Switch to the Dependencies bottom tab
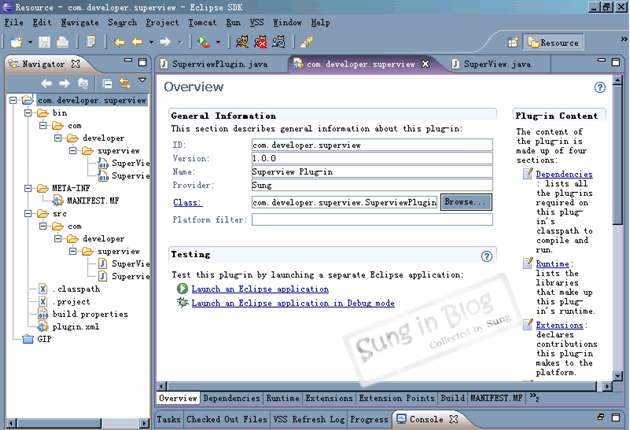Screen dimensions: 630x430 (231, 398)
